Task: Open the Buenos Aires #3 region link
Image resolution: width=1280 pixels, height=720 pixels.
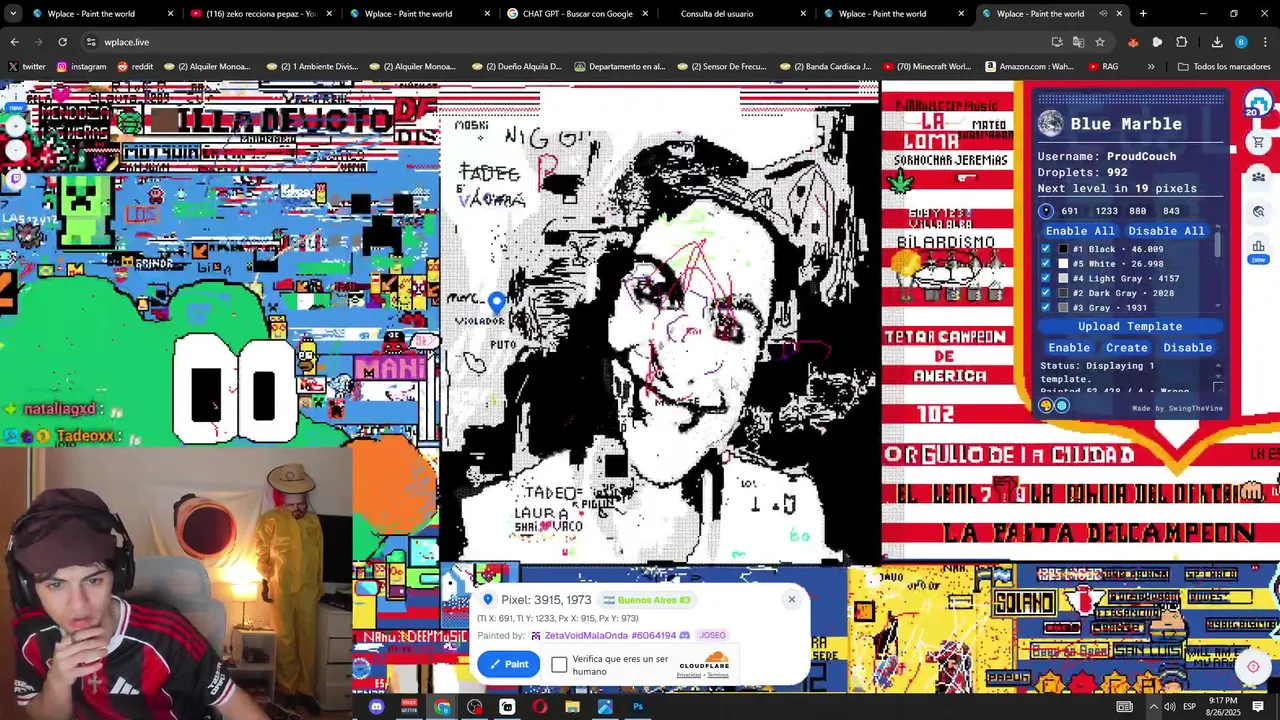Action: coord(647,600)
